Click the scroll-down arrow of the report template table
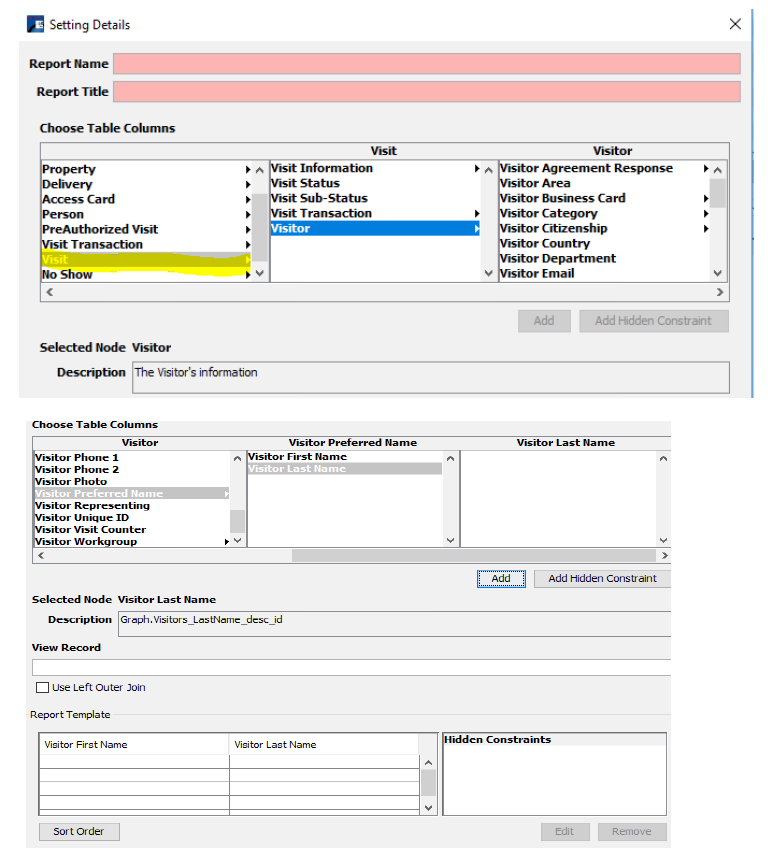The height and width of the screenshot is (855, 768). tap(429, 808)
